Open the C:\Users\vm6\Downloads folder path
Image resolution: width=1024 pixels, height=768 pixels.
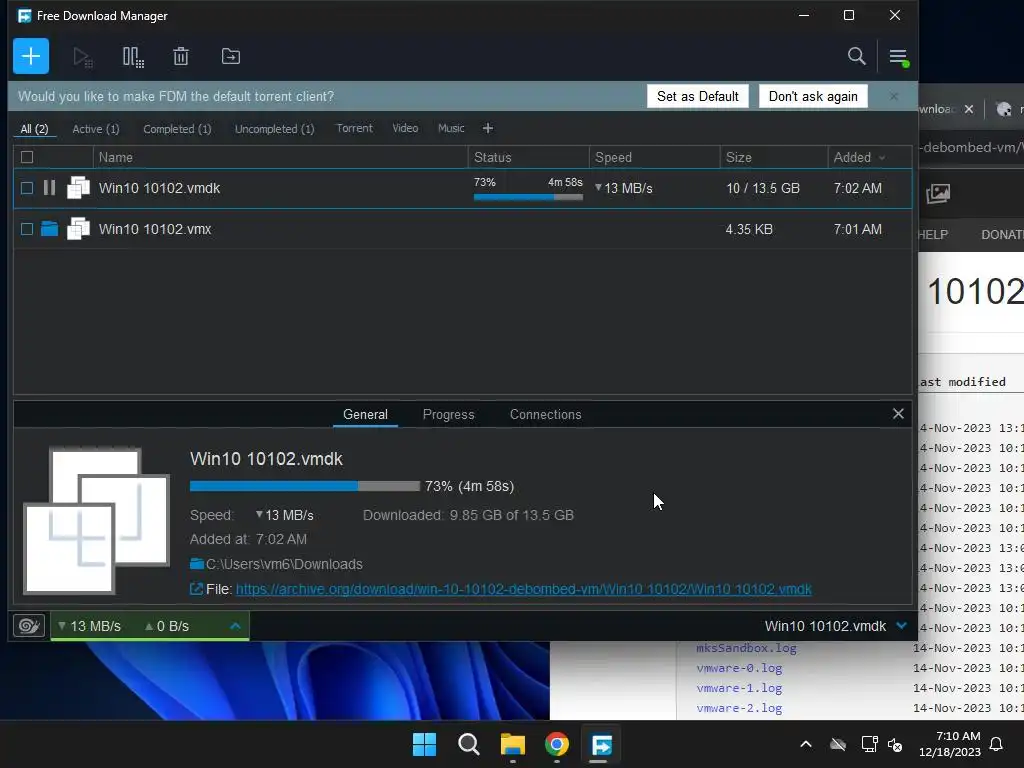284,564
